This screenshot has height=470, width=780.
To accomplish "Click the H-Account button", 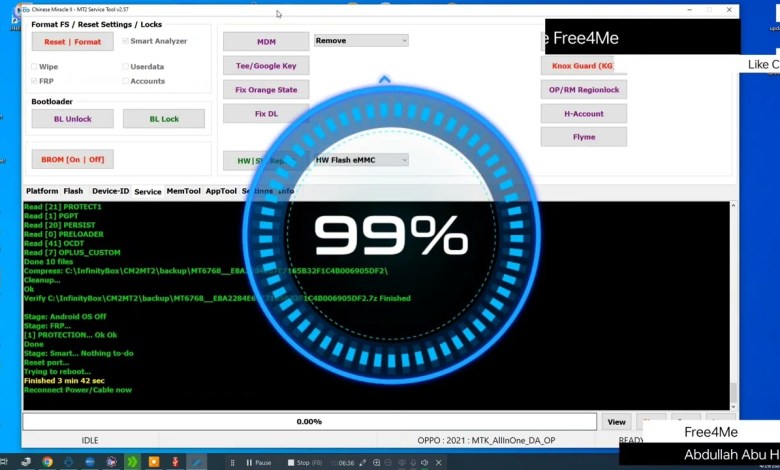I will pos(584,113).
